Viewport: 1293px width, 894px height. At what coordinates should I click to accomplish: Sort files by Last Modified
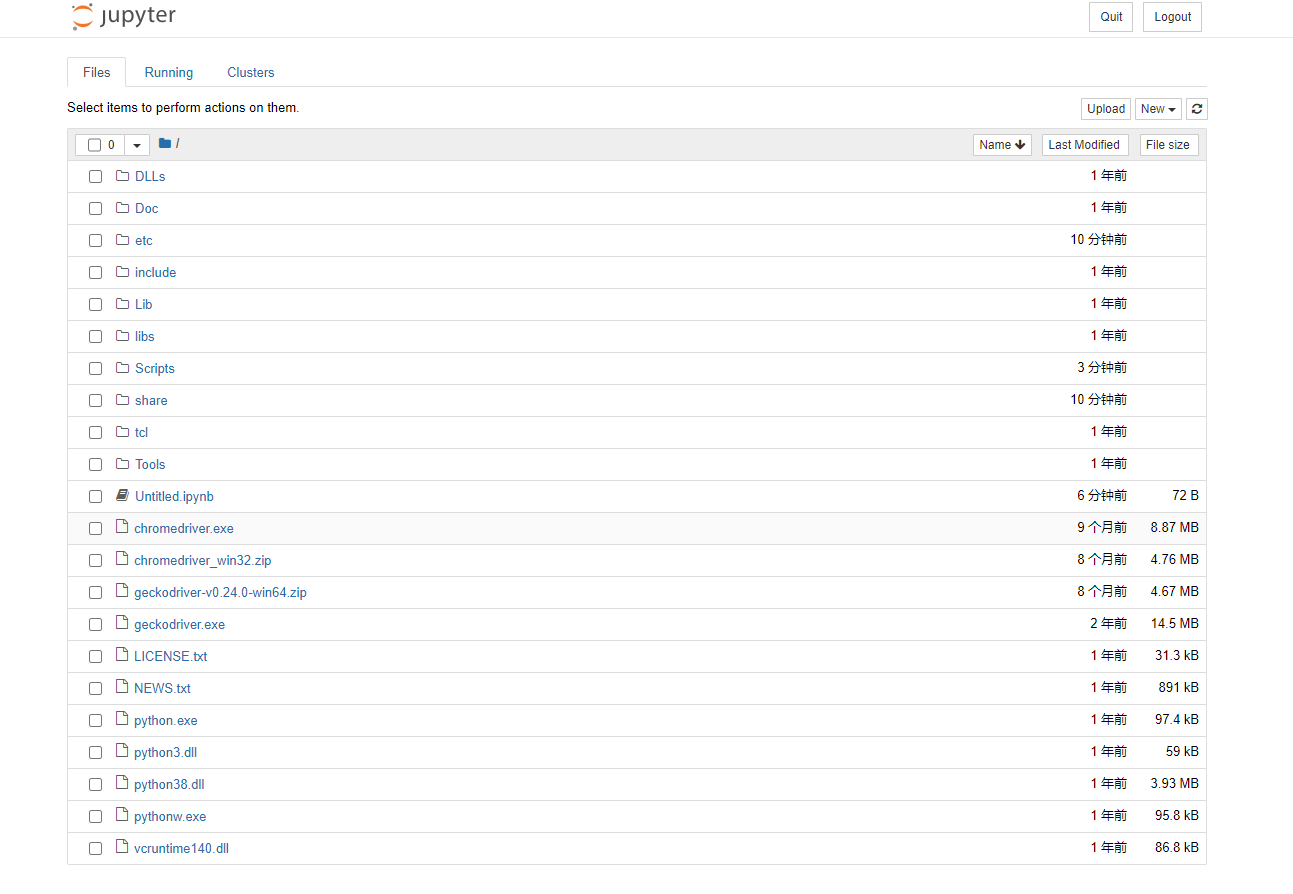point(1085,145)
